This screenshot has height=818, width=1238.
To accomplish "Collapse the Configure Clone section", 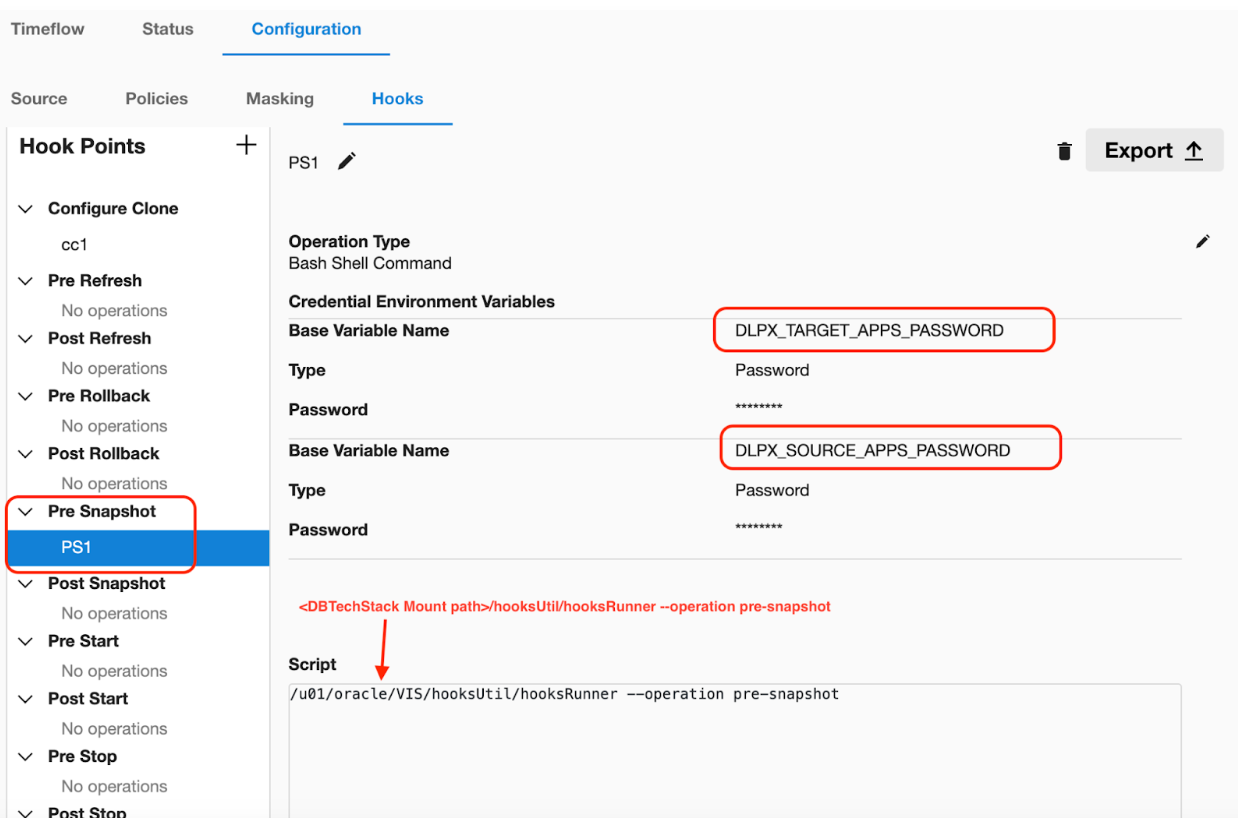I will 26,209.
